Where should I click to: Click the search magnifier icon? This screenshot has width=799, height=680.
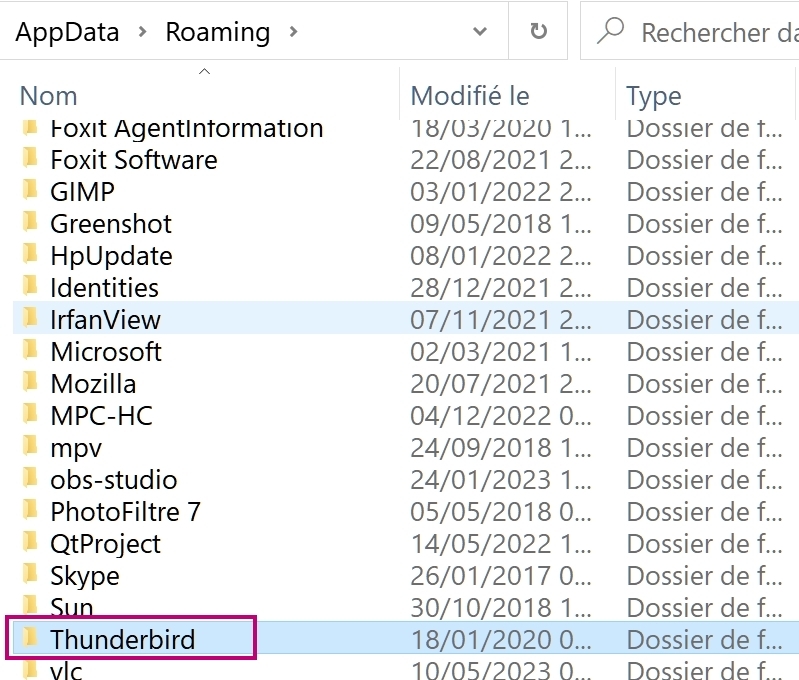(609, 31)
